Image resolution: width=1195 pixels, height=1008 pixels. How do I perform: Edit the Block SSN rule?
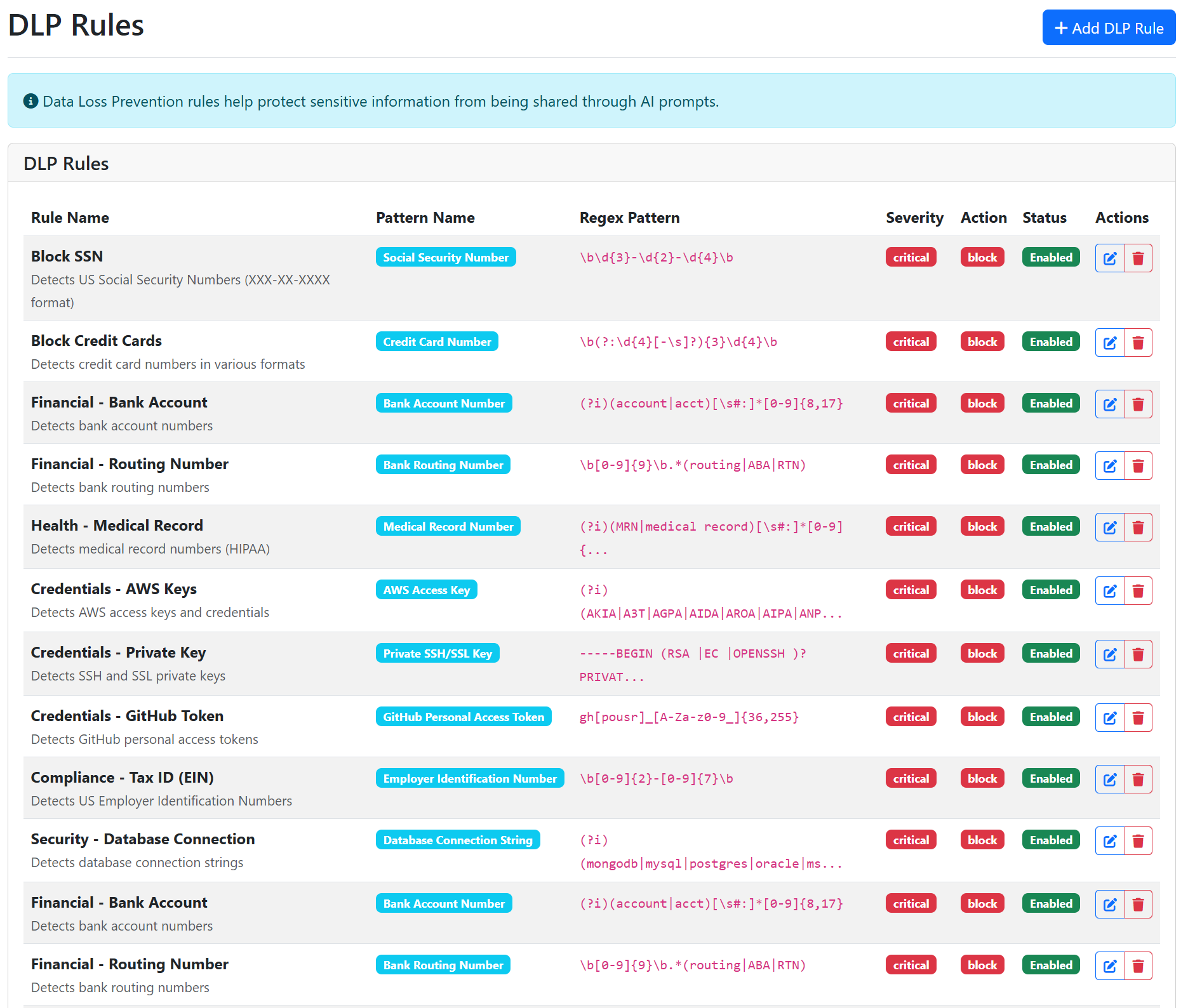click(x=1109, y=258)
